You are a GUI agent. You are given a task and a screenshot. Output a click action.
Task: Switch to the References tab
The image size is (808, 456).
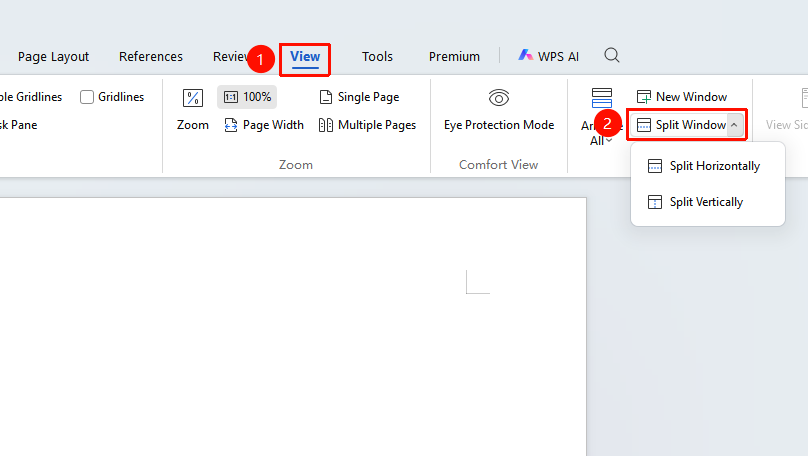(x=150, y=57)
